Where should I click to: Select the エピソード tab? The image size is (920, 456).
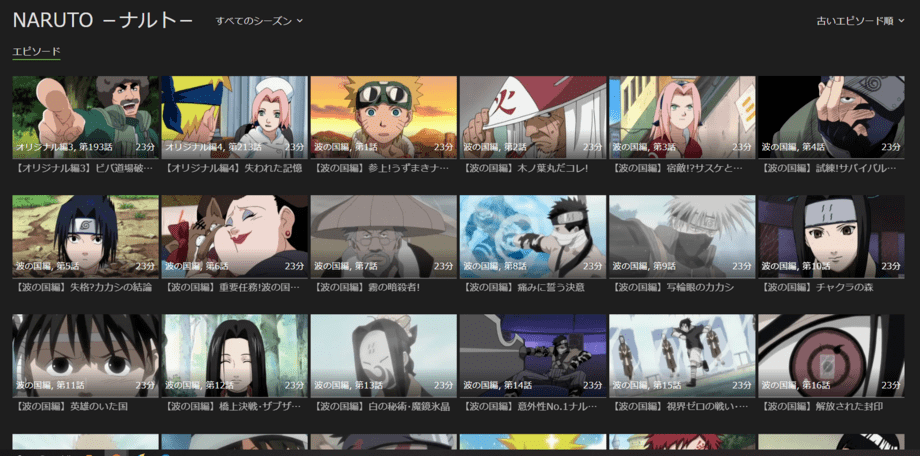pyautogui.click(x=36, y=52)
